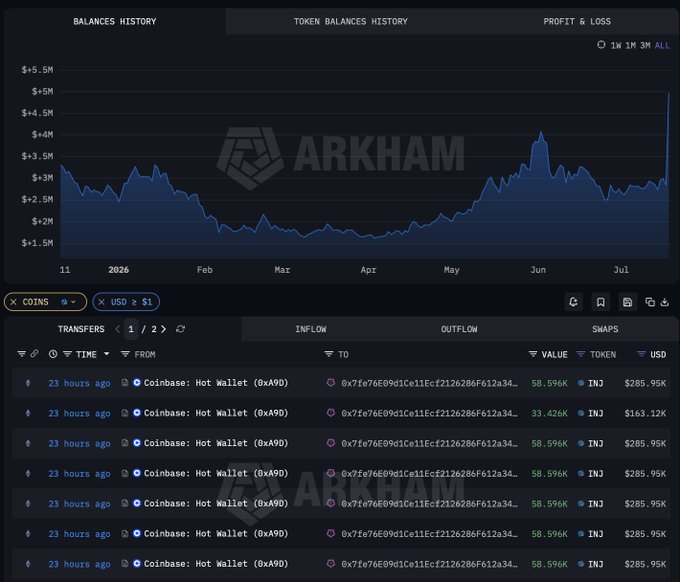The width and height of the screenshot is (680, 582).
Task: Click the Jul label on chart axis
Action: coord(621,270)
